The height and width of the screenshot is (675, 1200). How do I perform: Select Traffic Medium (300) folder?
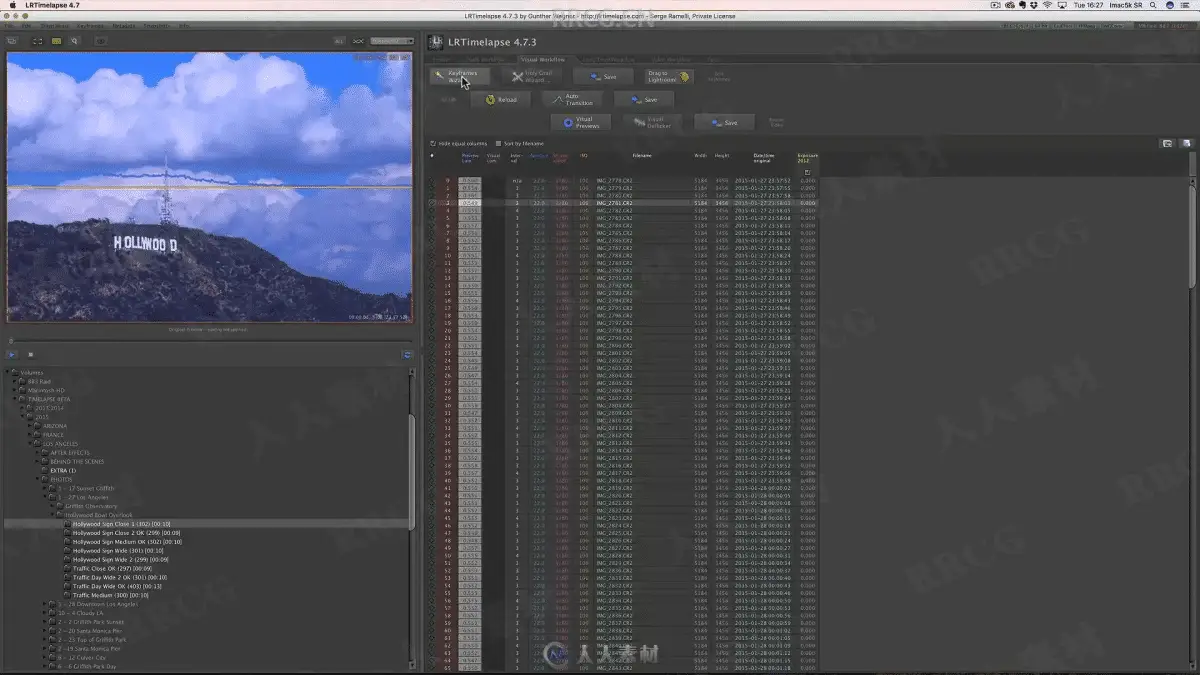109,595
